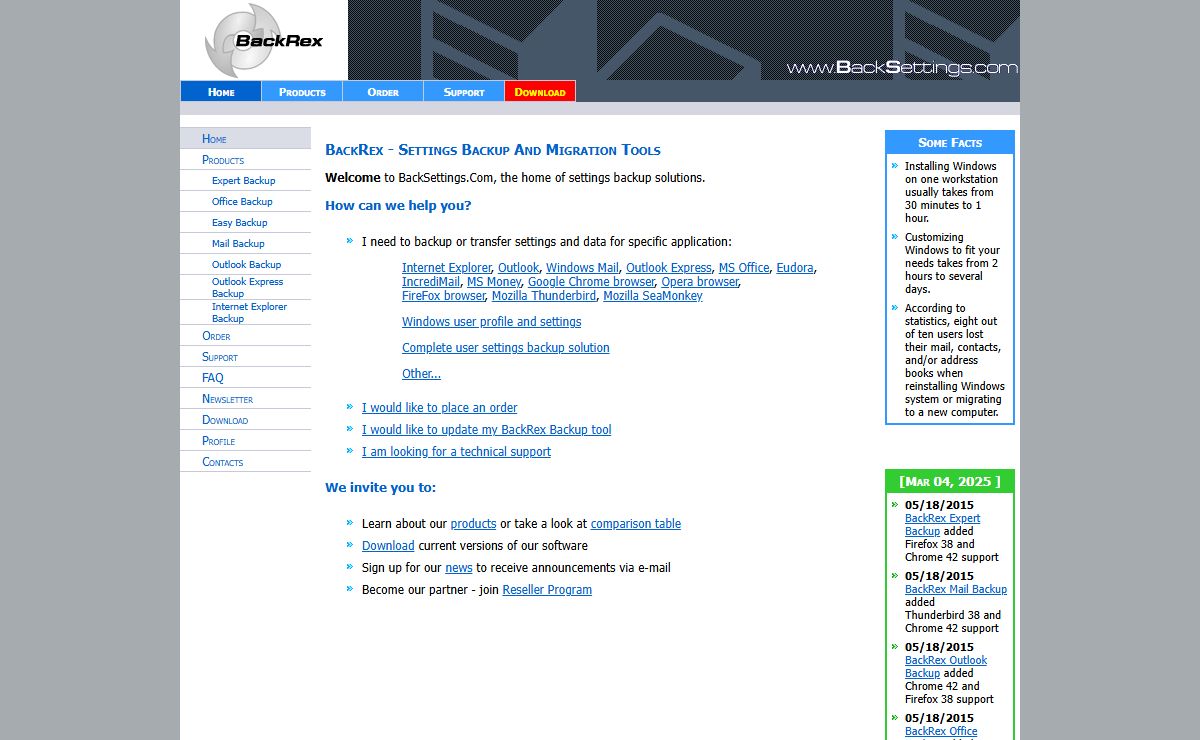Open BackRex Office news link

coord(941,731)
